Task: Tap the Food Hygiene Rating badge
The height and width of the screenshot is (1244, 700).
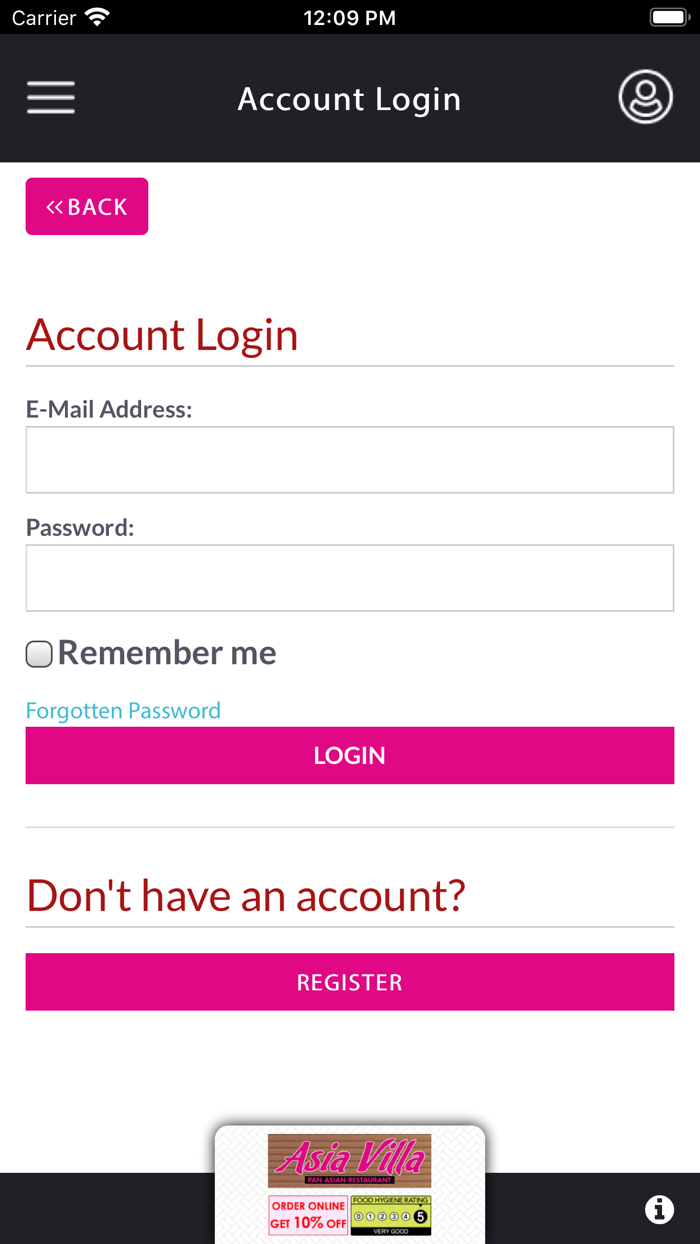Action: (x=390, y=1215)
